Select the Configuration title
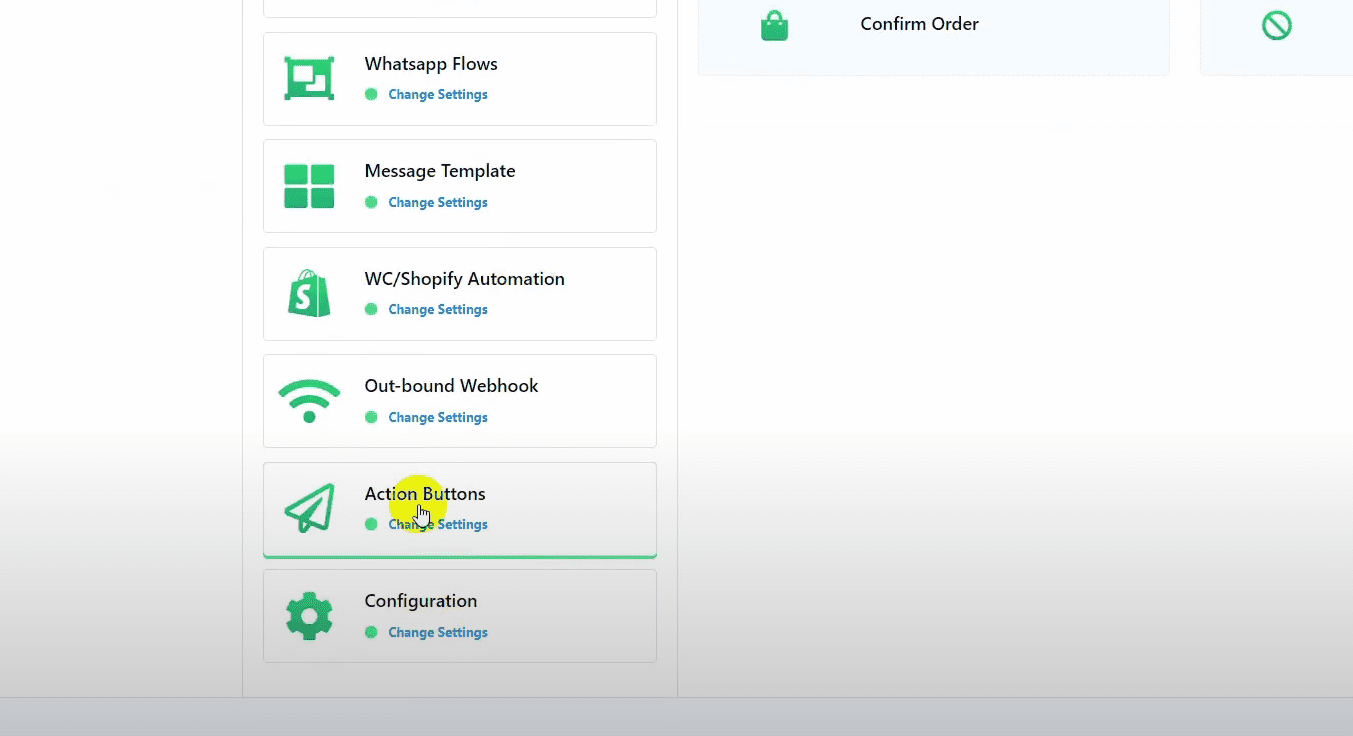Screen dimensions: 1353x736 (x=420, y=601)
